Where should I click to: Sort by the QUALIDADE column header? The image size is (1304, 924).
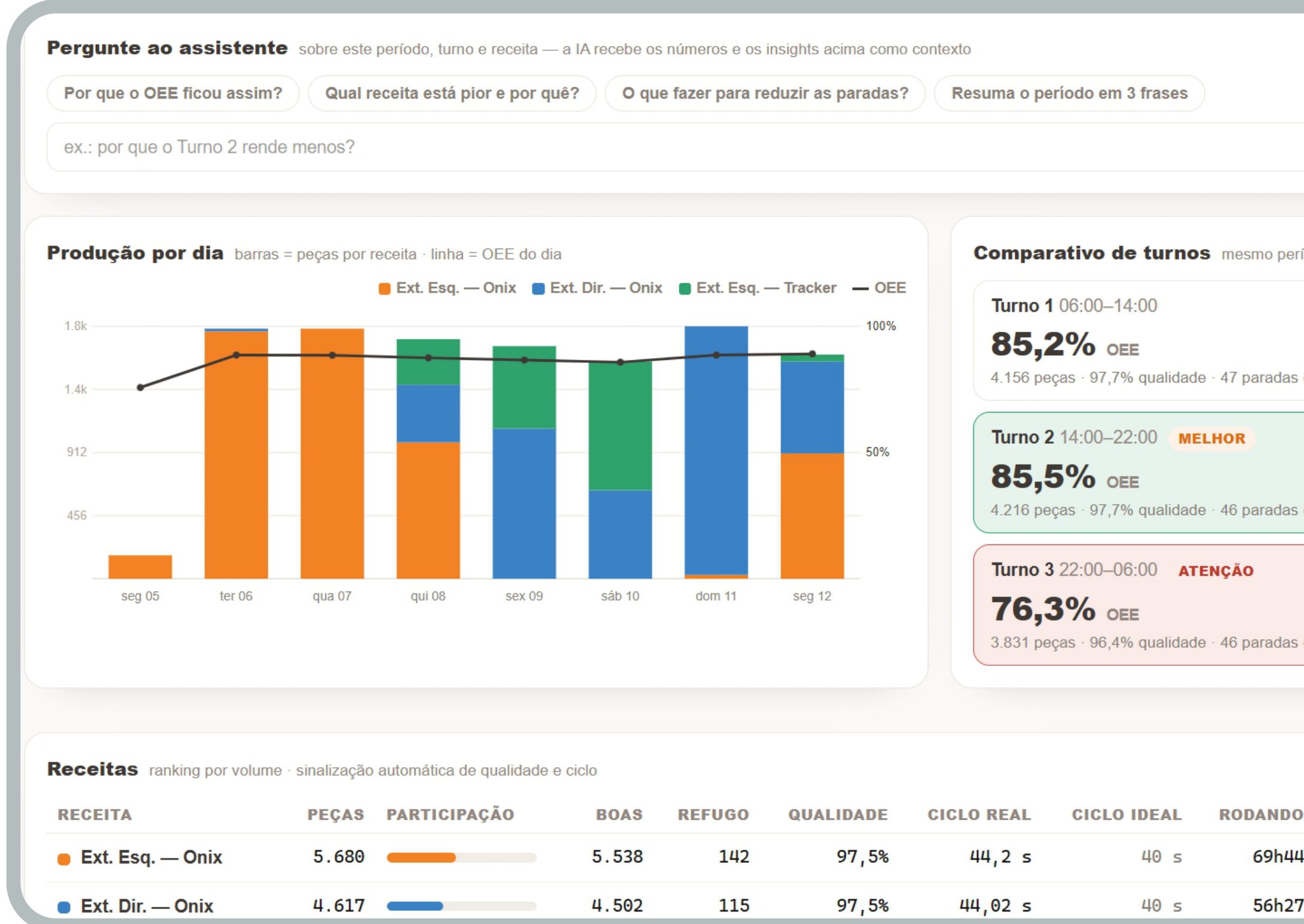(x=838, y=814)
